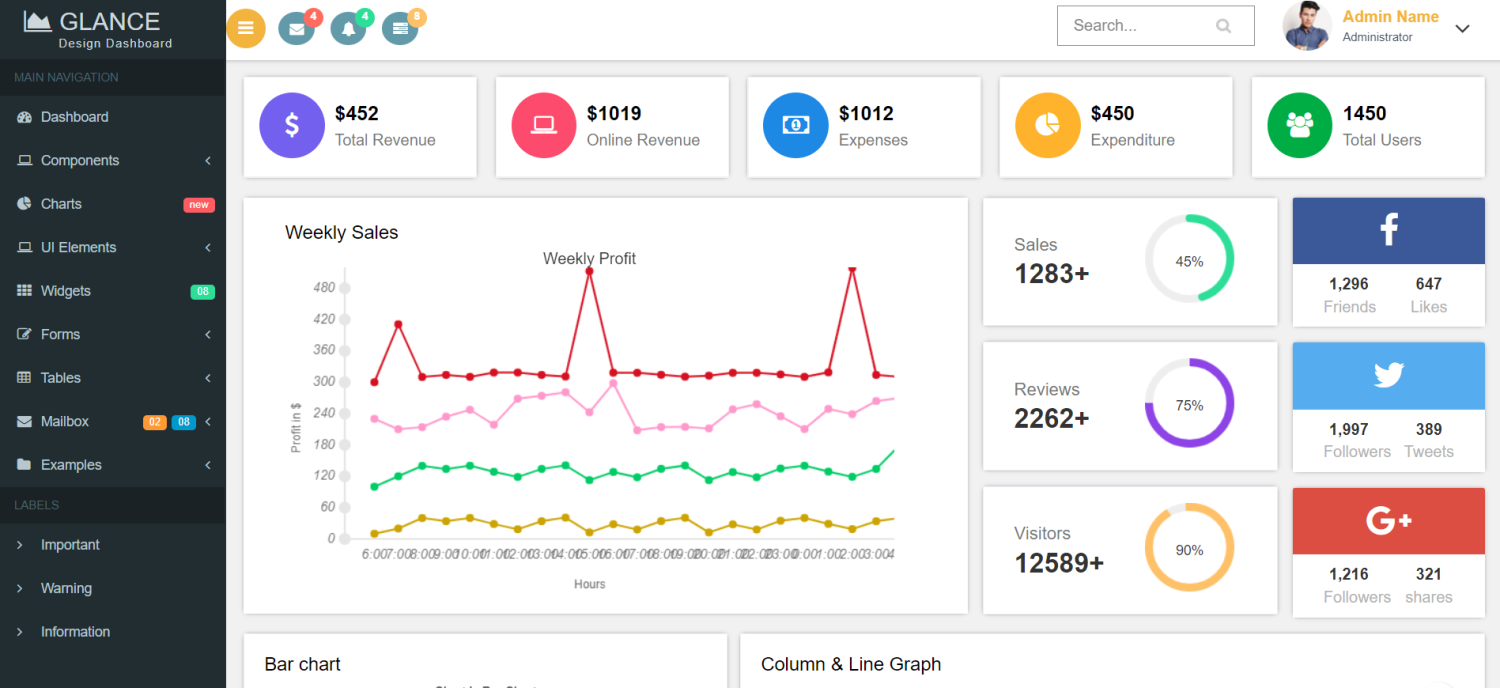Screen dimensions: 1500x688
Task: Click the 90% Visitors progress ring
Action: click(x=1189, y=548)
